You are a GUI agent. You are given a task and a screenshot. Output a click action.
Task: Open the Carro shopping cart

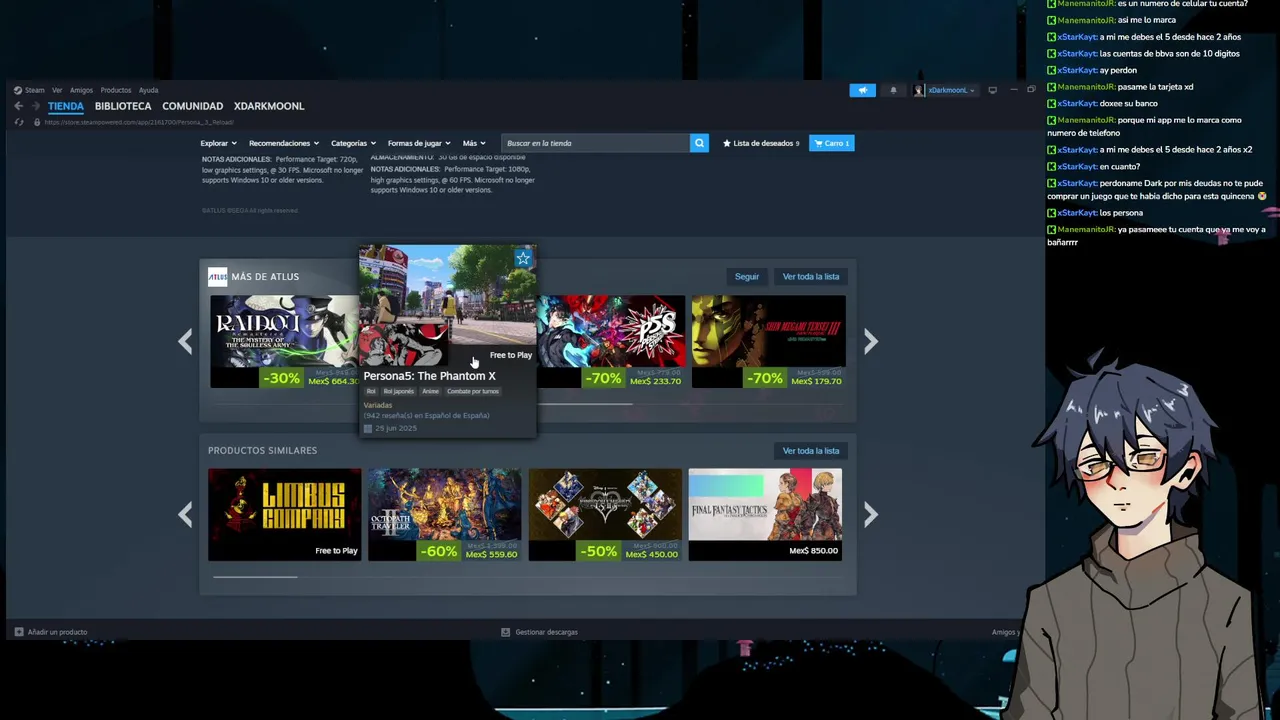click(831, 143)
